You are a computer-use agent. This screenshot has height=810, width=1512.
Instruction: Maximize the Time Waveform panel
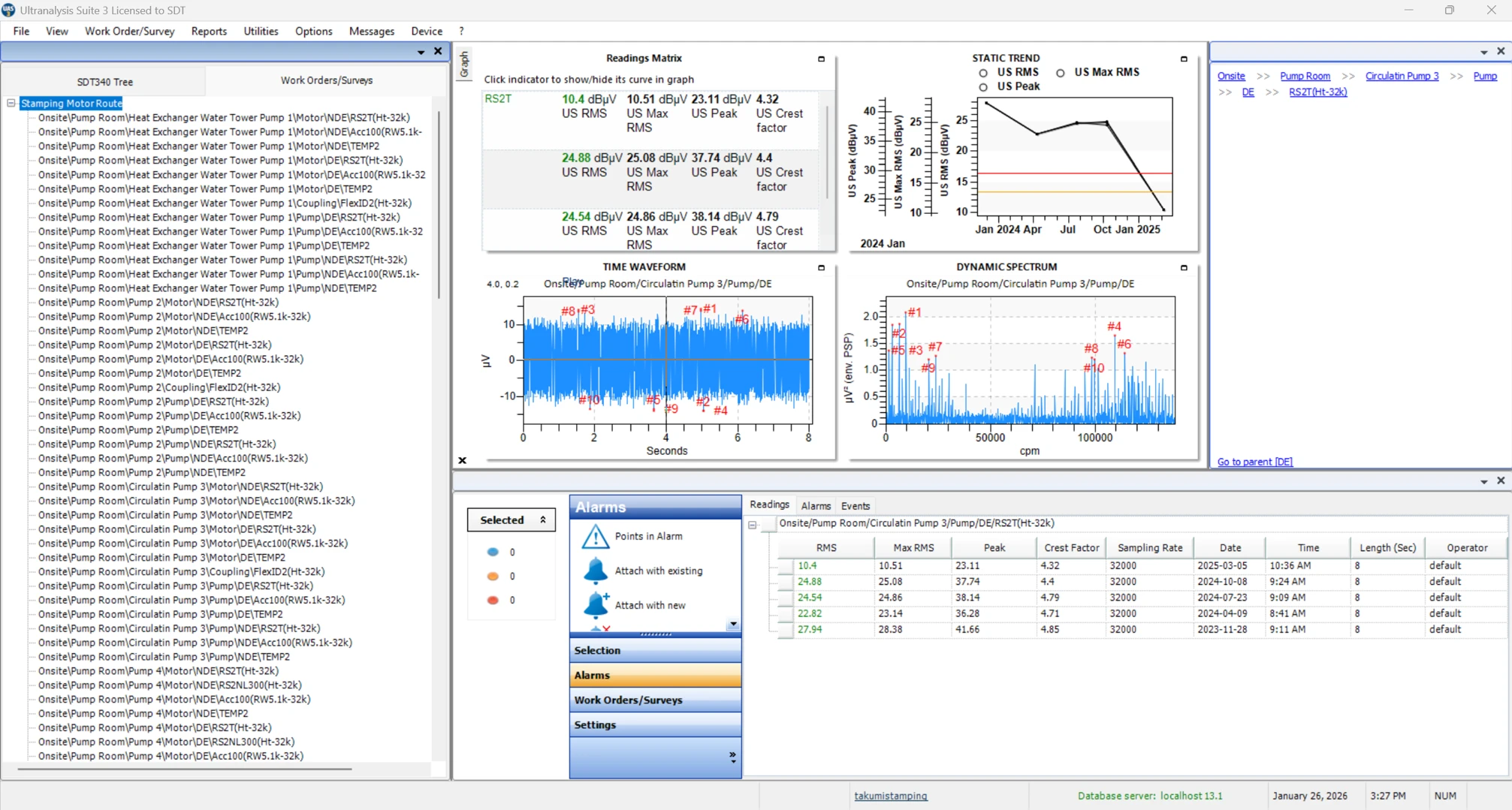(821, 267)
